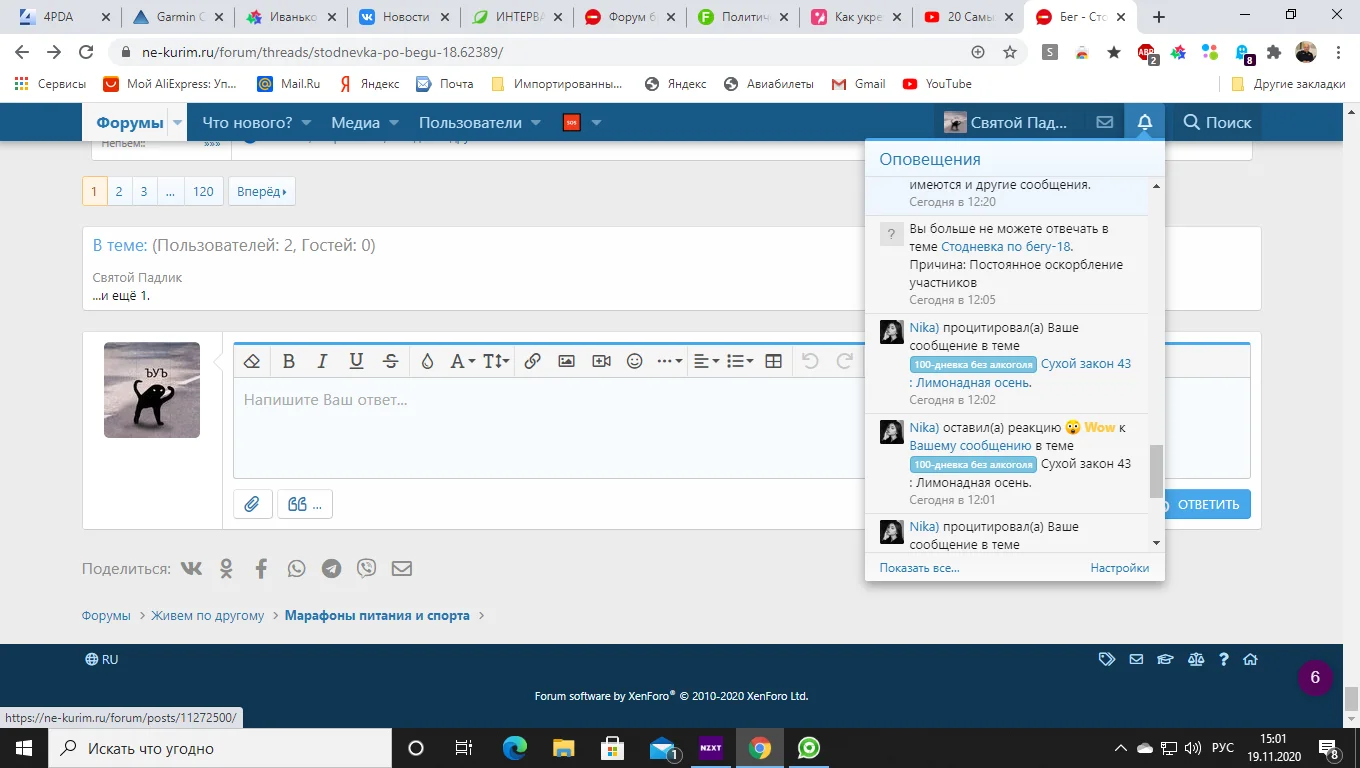
Task: Share the thread via the Telegram icon
Action: (331, 568)
